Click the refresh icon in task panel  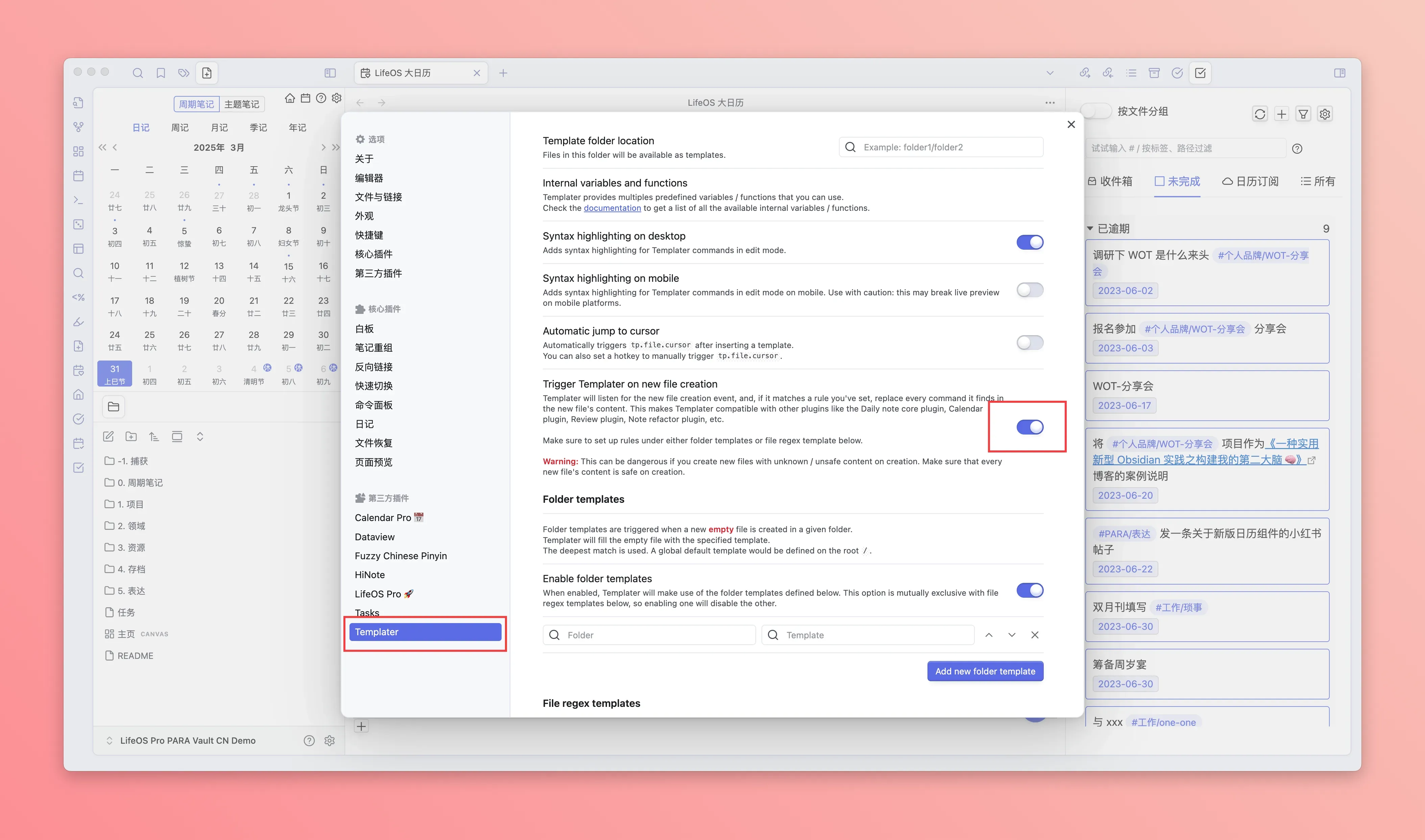tap(1260, 114)
